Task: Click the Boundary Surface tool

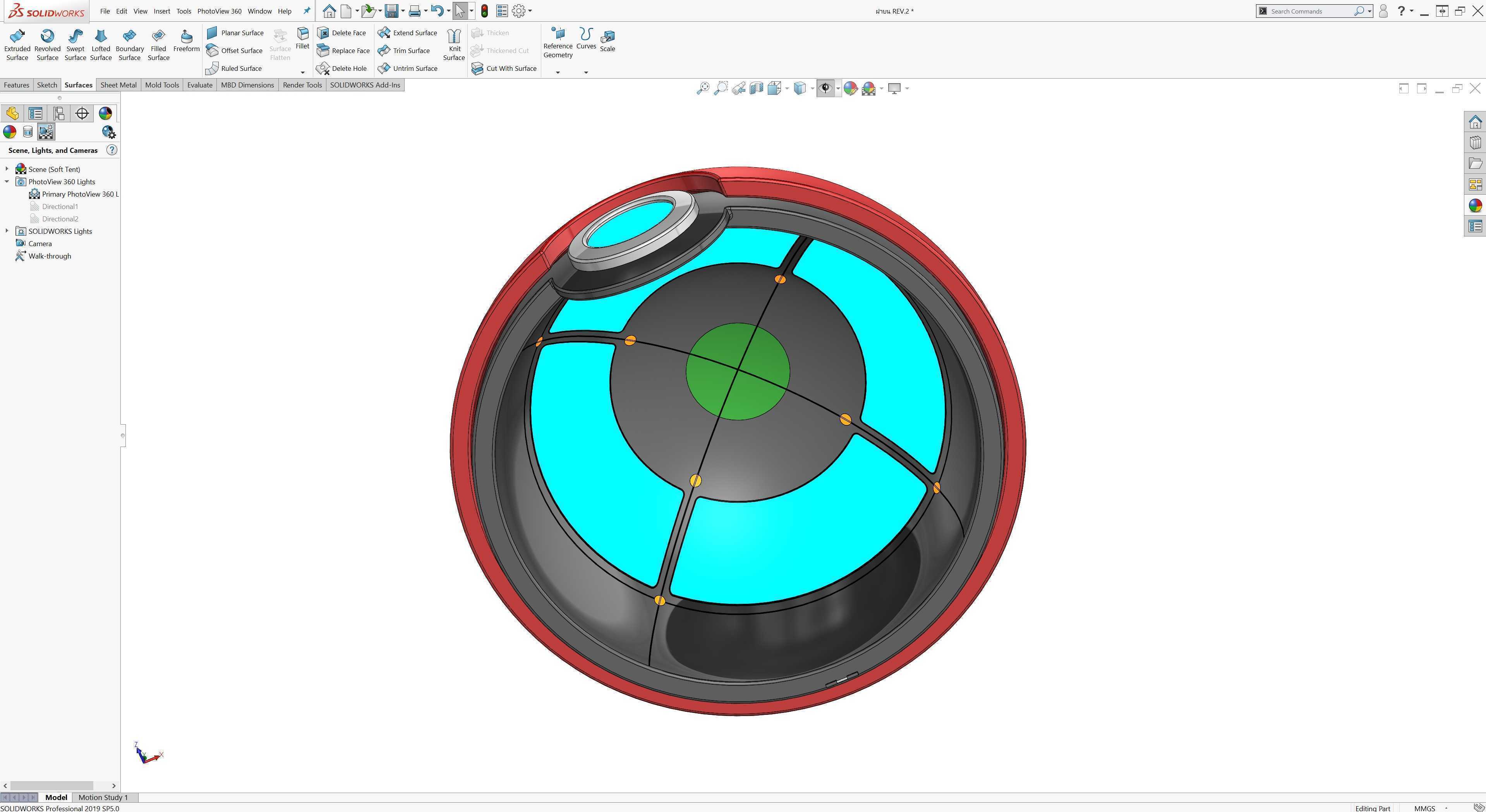Action: tap(130, 45)
